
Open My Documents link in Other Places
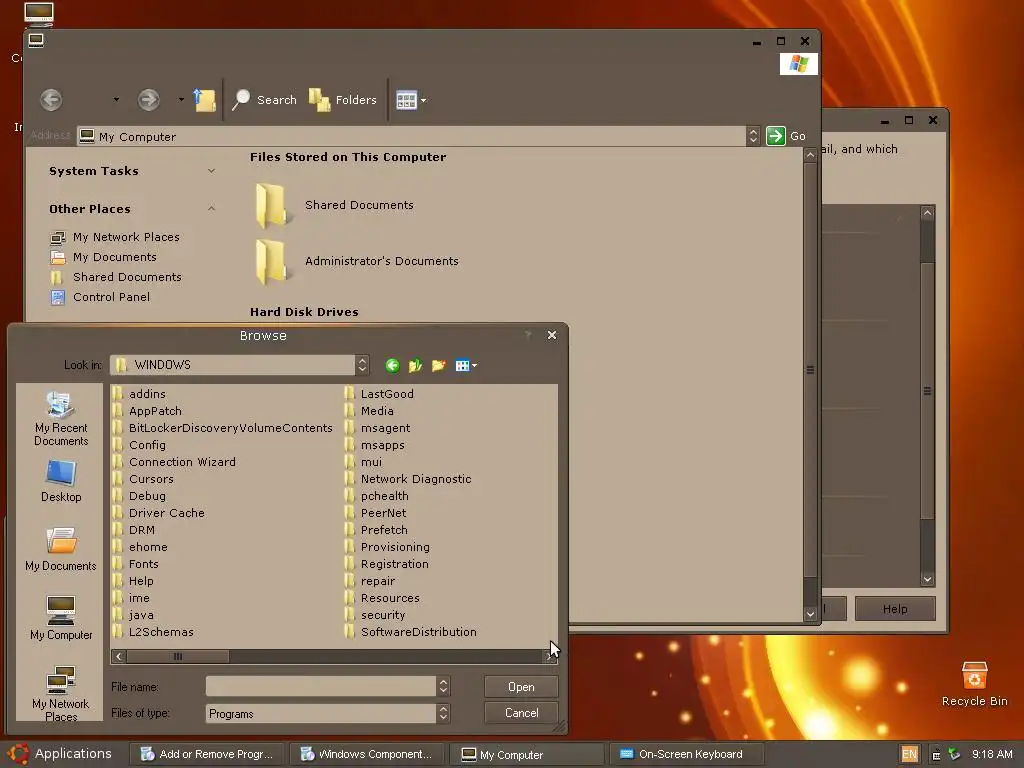pos(114,257)
